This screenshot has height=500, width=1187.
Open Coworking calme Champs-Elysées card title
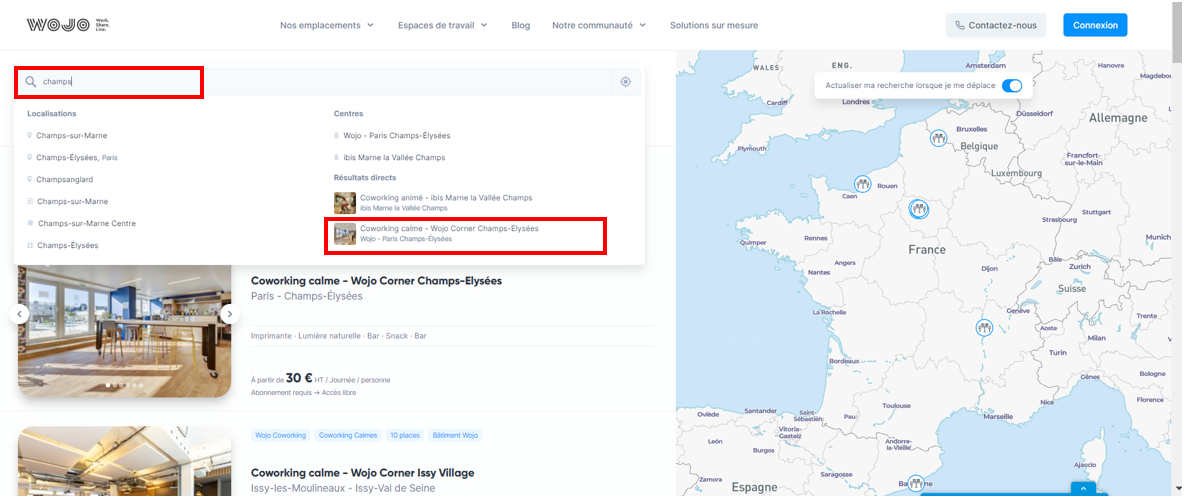(376, 280)
